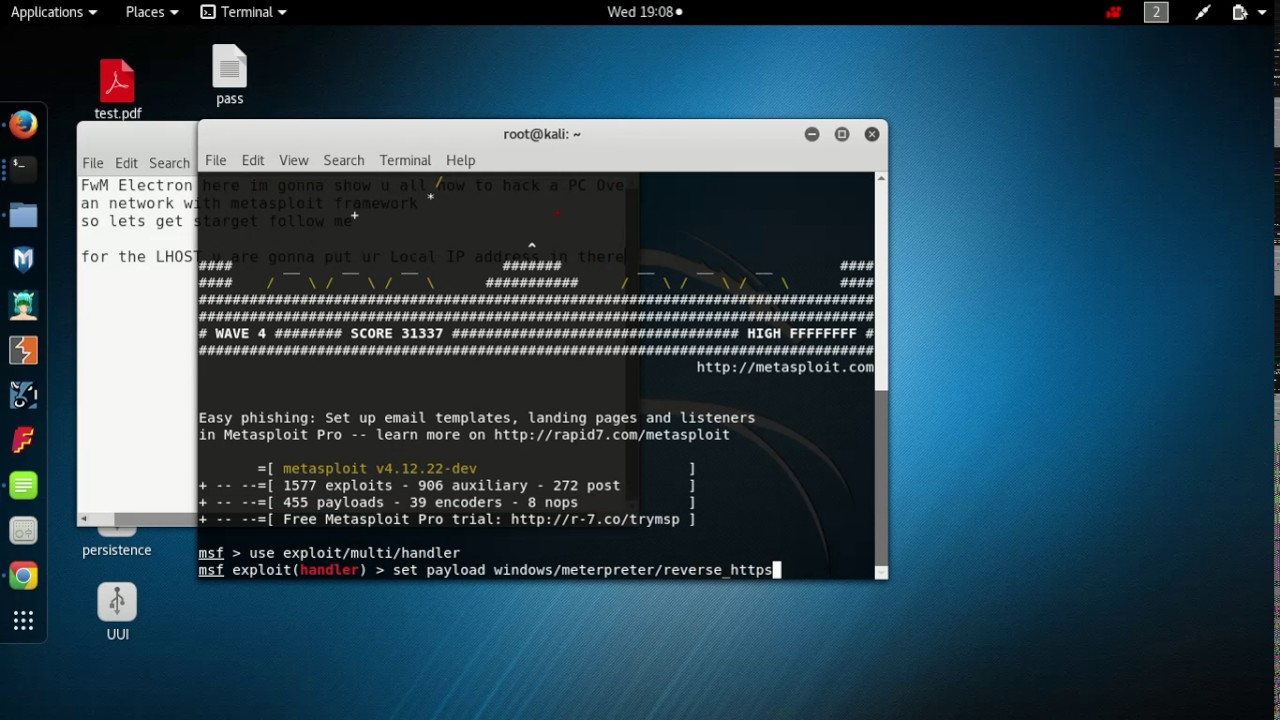Open Edit menu in background text editor
This screenshot has height=720, width=1280.
pos(126,163)
